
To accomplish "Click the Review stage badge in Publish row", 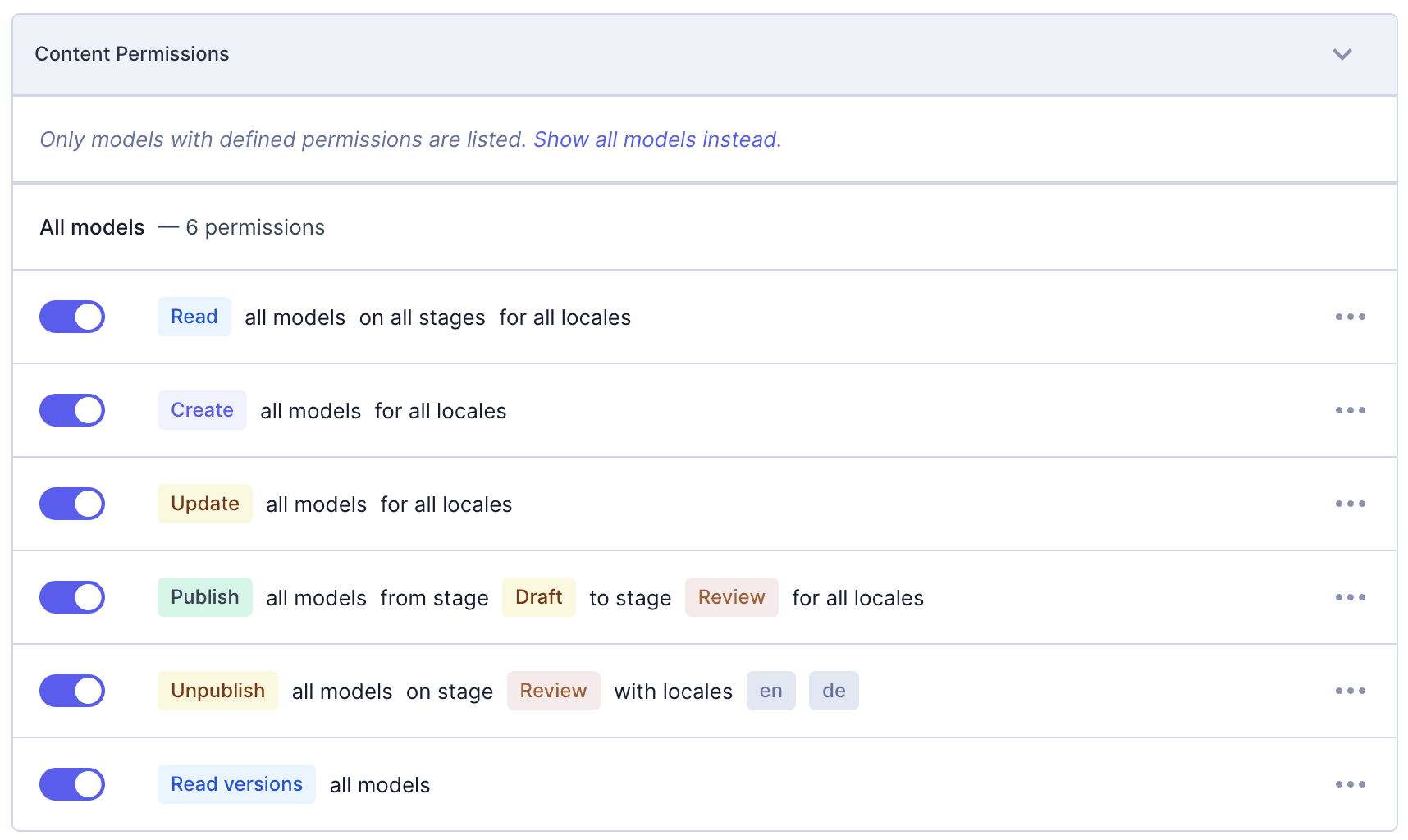I will point(731,597).
